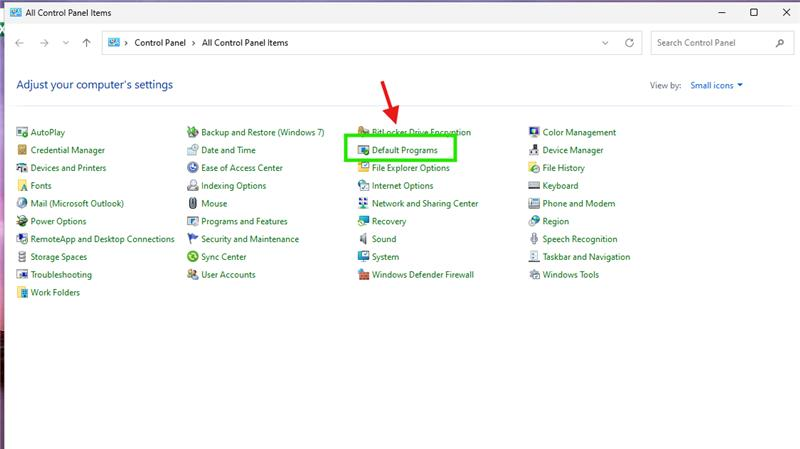
Task: Open the Mail (Microsoft Outlook) icon
Action: [22, 204]
